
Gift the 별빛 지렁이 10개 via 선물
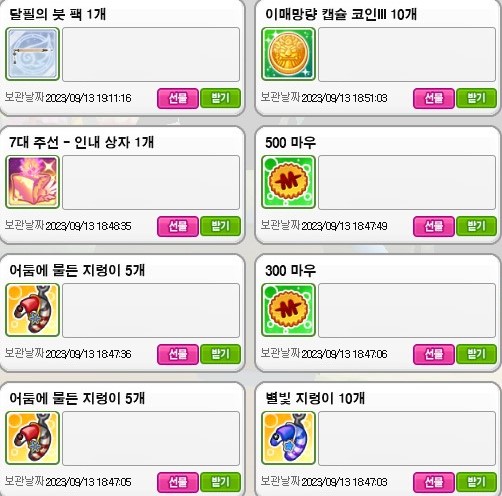[434, 482]
